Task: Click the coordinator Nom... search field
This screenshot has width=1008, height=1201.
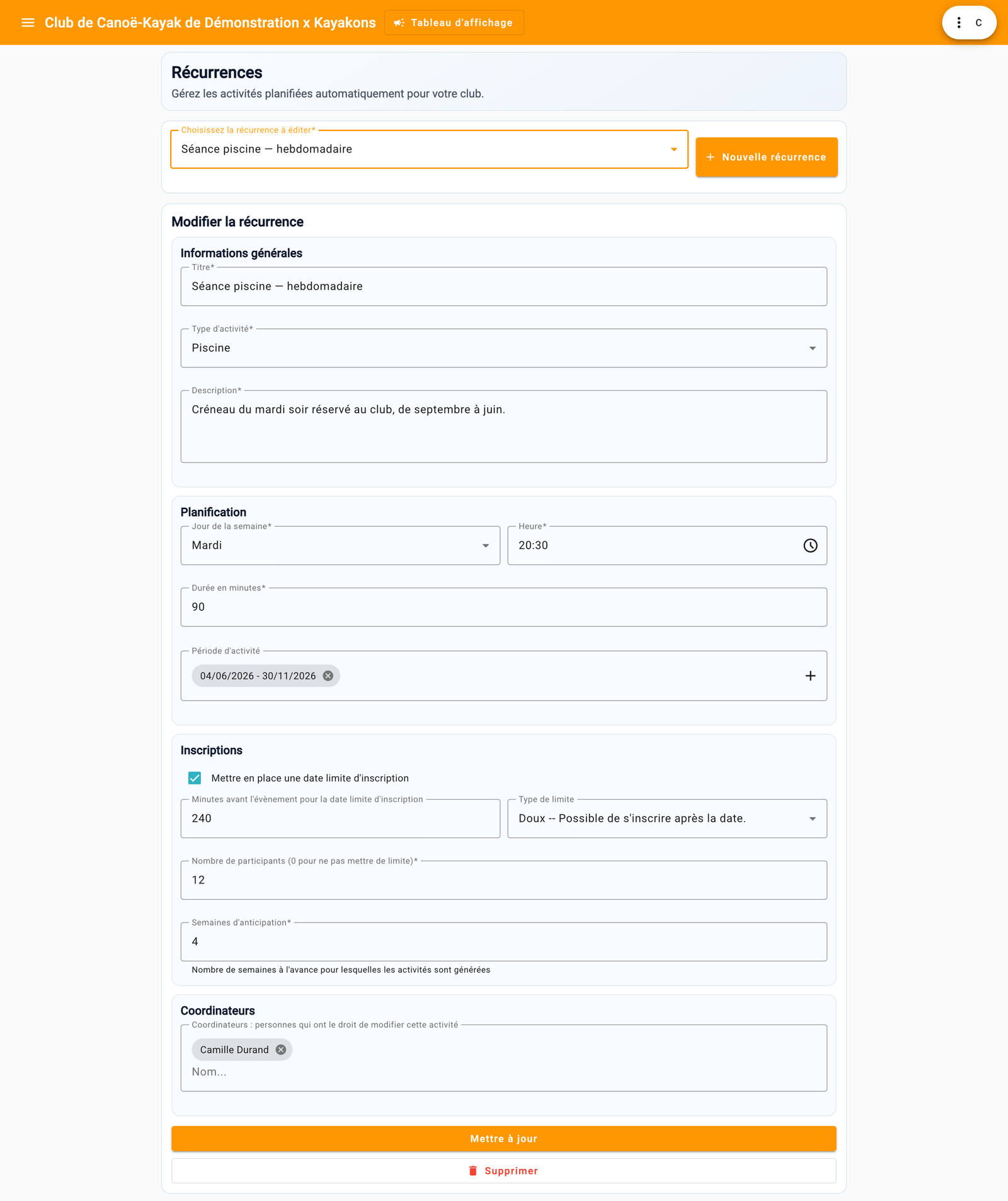Action: (504, 1072)
